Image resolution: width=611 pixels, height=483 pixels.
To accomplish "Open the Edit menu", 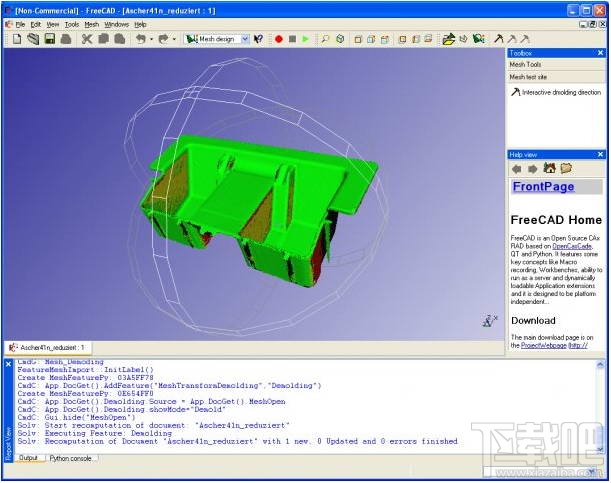I will tap(35, 25).
